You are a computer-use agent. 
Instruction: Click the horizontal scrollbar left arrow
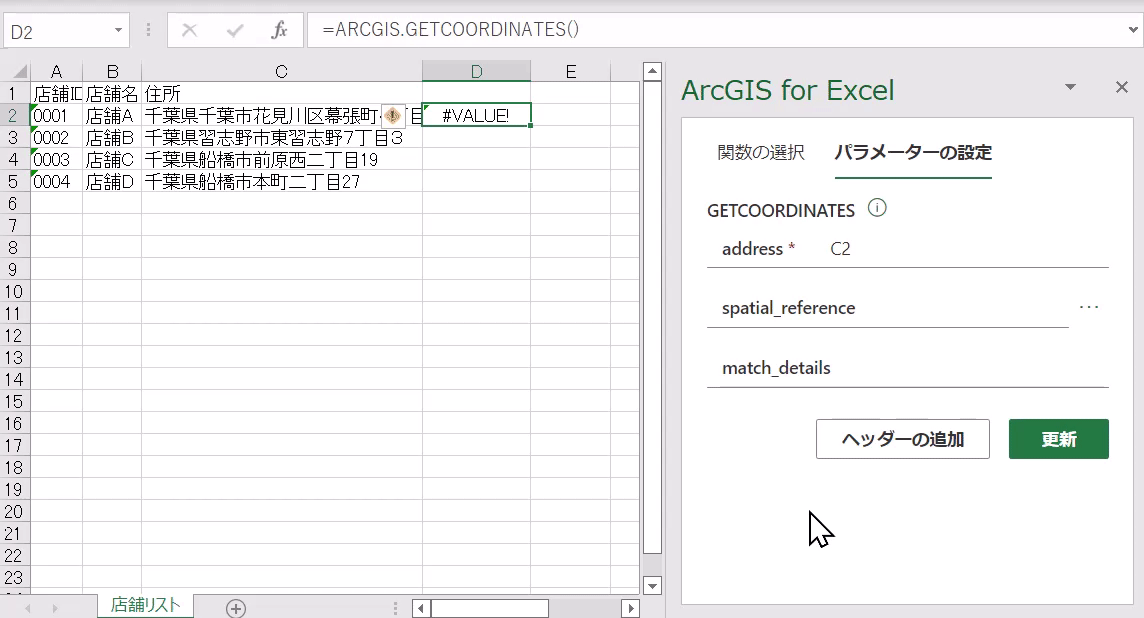(x=421, y=608)
